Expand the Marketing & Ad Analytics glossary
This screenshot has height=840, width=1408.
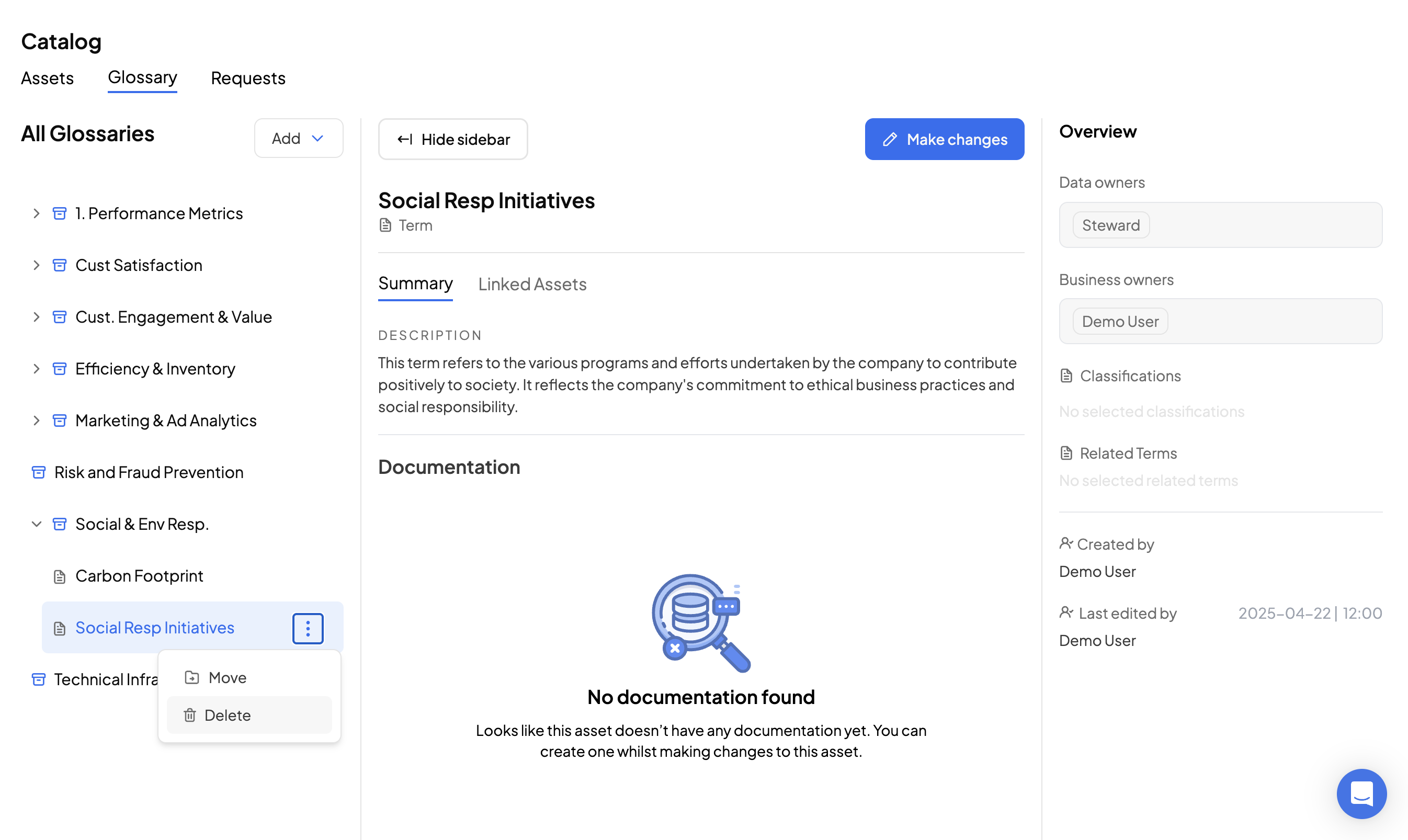[x=36, y=421]
